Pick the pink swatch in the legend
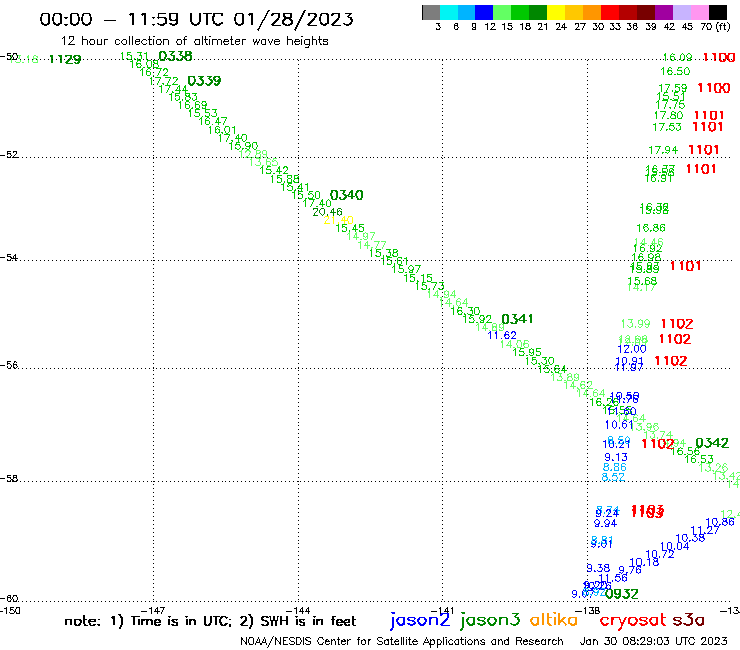The width and height of the screenshot is (740, 650). [x=699, y=12]
